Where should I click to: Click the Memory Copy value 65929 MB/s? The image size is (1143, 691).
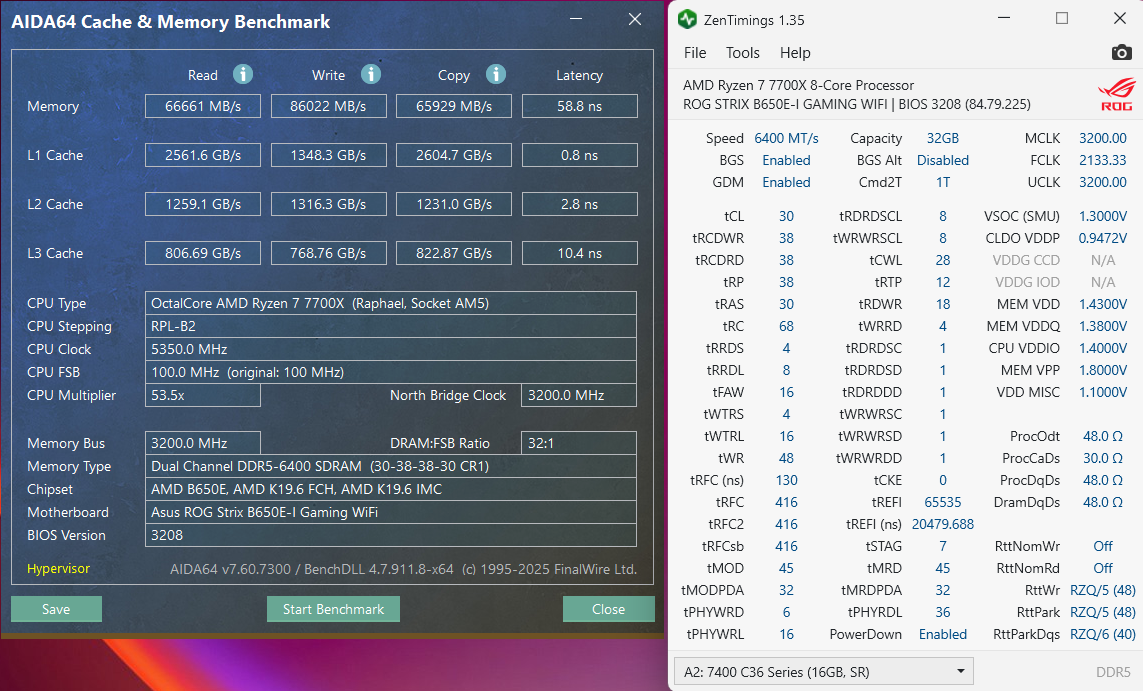tap(453, 106)
